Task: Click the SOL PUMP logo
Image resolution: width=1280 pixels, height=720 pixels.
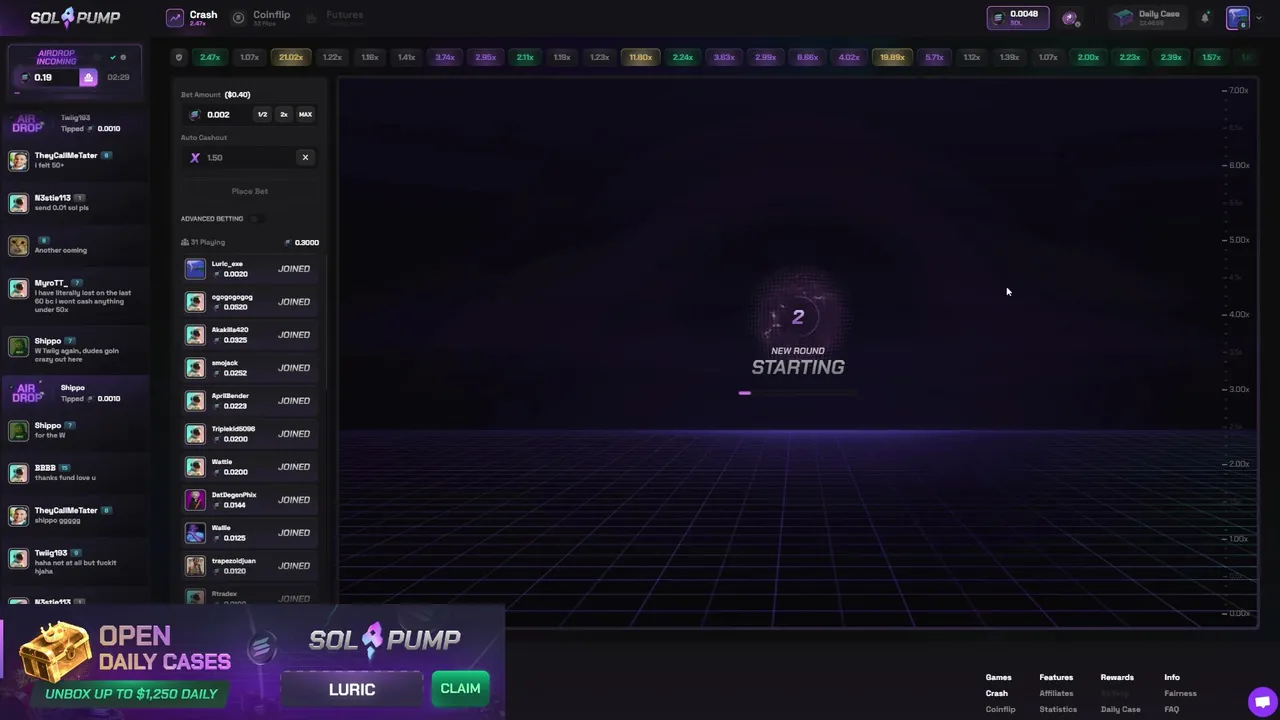Action: 75,17
